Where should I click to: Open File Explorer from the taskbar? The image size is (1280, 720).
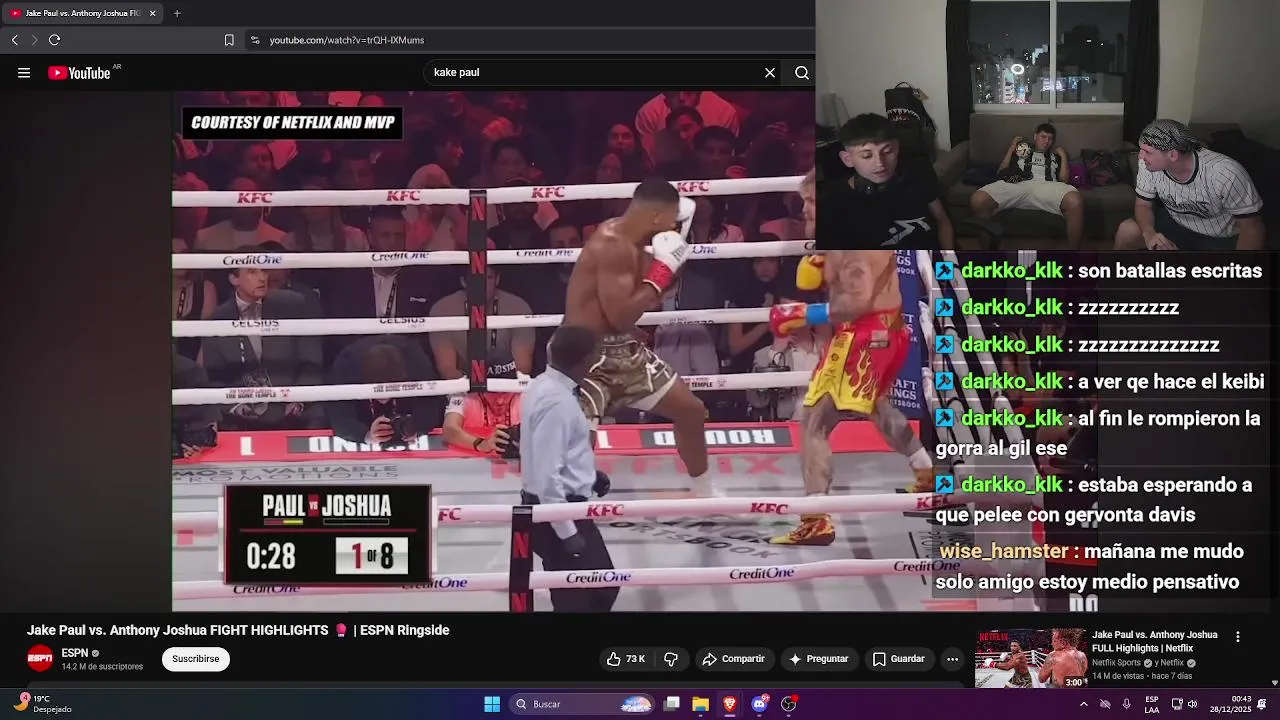point(701,704)
